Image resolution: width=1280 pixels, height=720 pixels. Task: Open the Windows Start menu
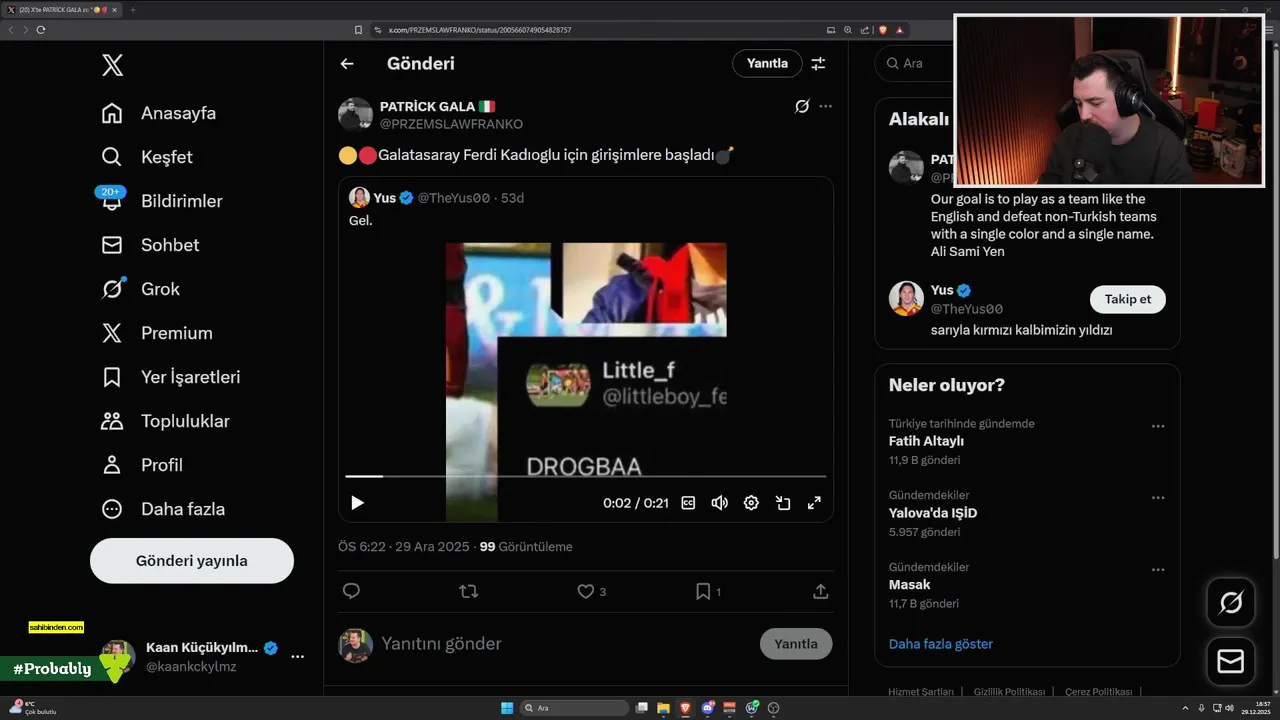pyautogui.click(x=507, y=708)
